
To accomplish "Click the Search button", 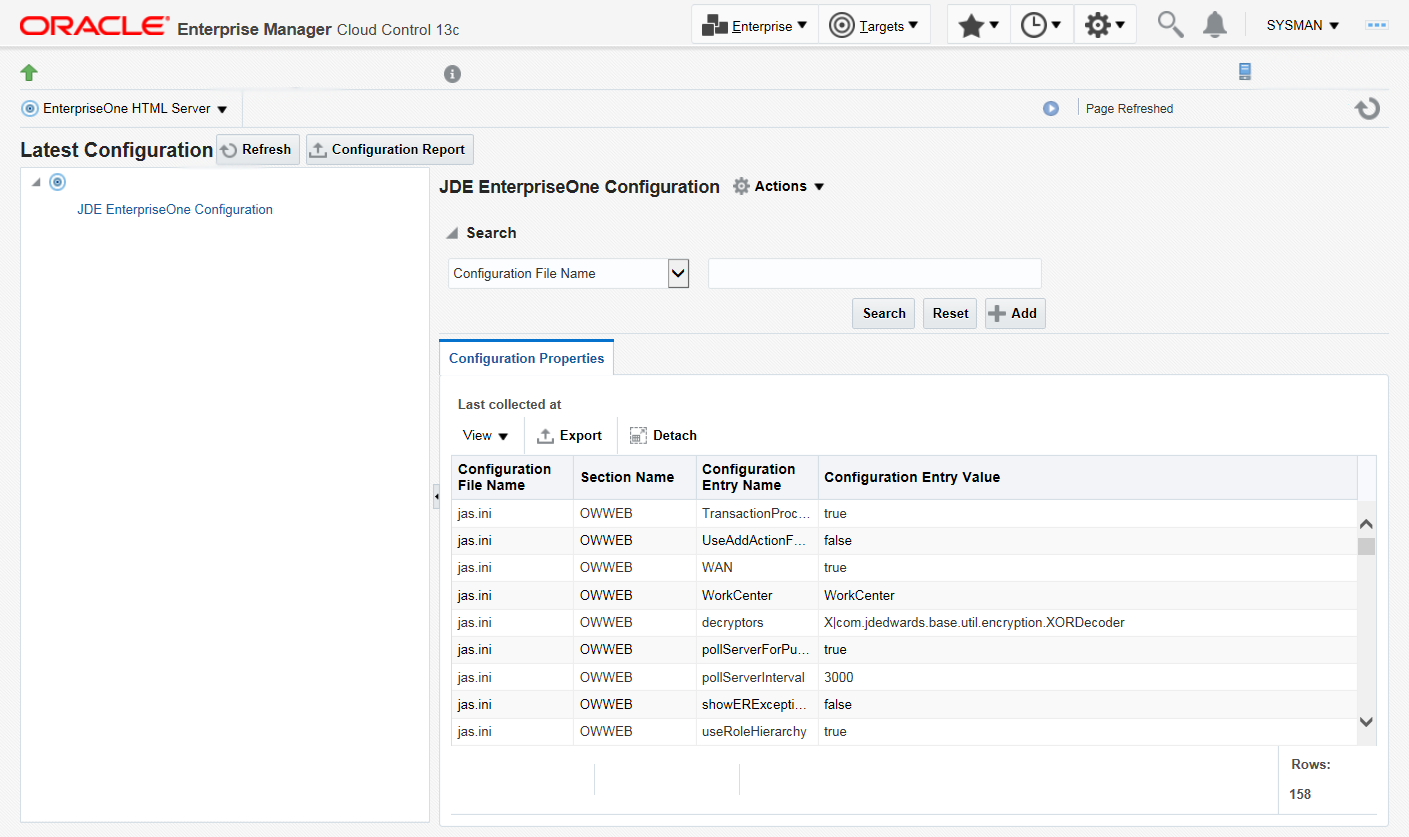I will point(884,313).
